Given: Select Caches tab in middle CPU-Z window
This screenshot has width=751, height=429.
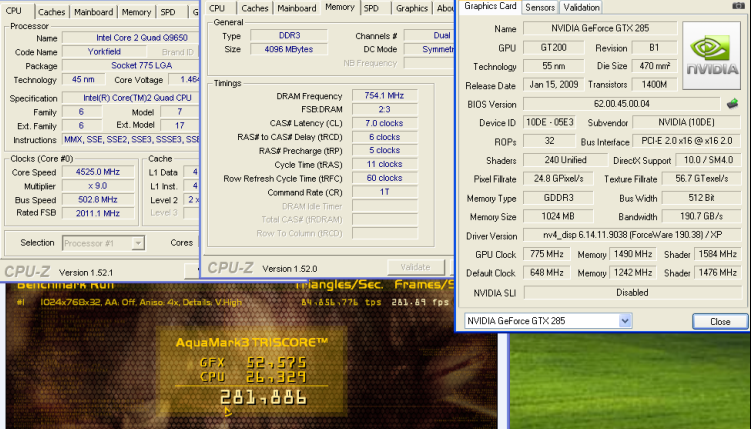Looking at the screenshot, I should pos(255,8).
